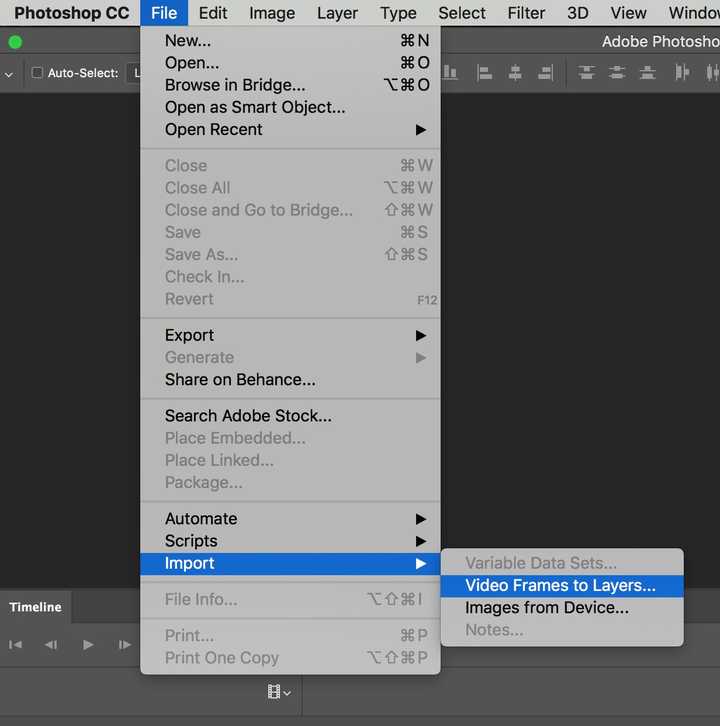Click the green window zoom button
Image resolution: width=720 pixels, height=726 pixels.
tap(15, 42)
